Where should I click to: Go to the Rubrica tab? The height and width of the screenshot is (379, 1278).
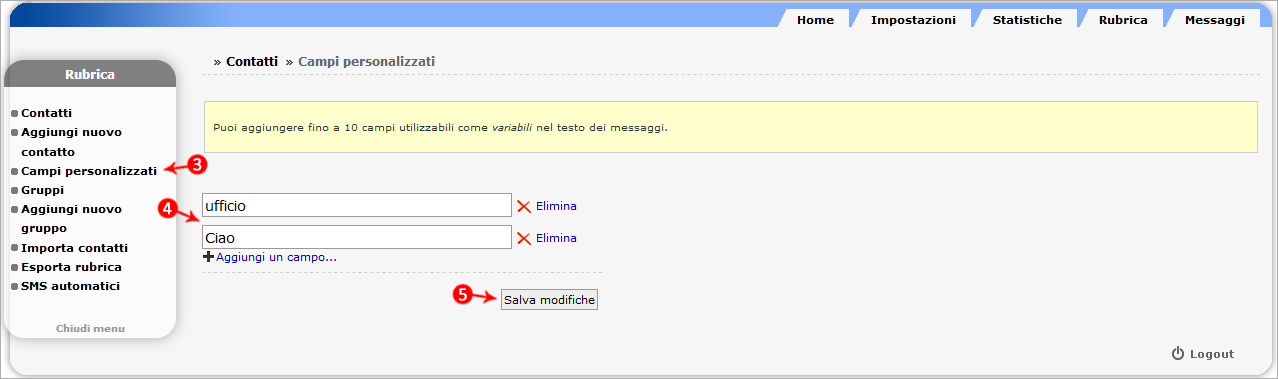(1122, 20)
